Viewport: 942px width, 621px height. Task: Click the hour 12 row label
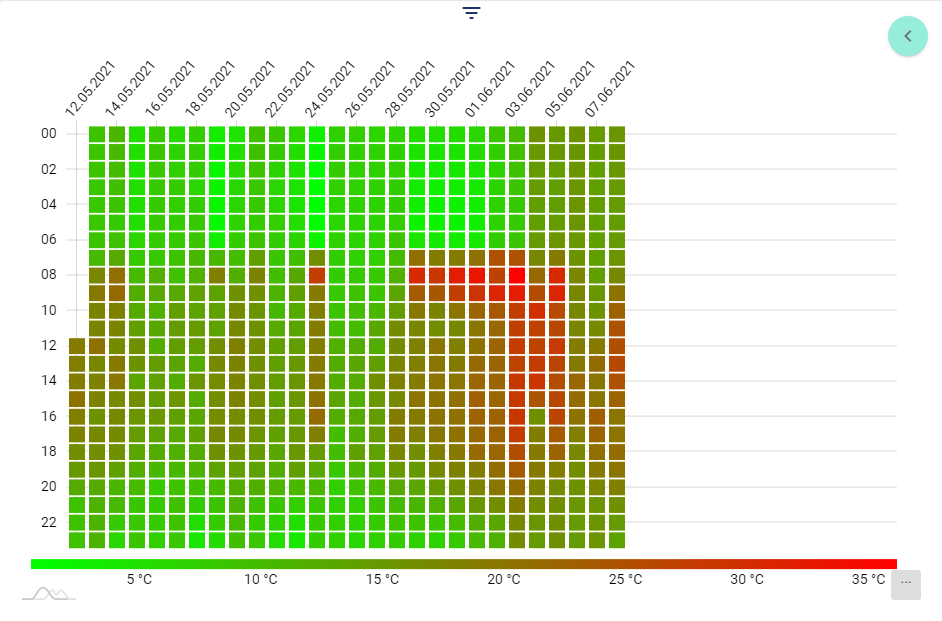[x=48, y=346]
